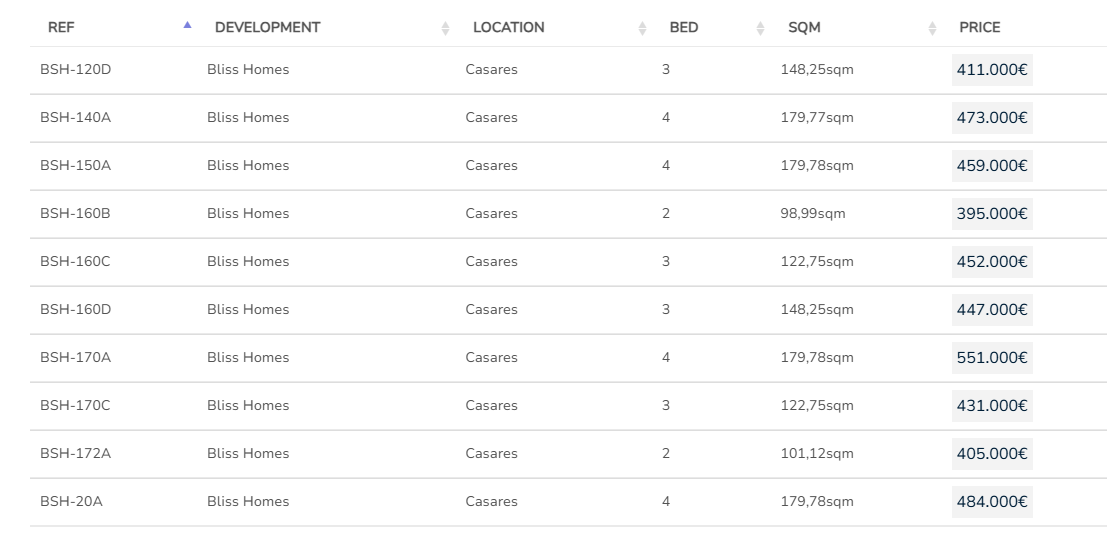Click the 484.000€ price badge
This screenshot has width=1107, height=541.
tap(992, 502)
